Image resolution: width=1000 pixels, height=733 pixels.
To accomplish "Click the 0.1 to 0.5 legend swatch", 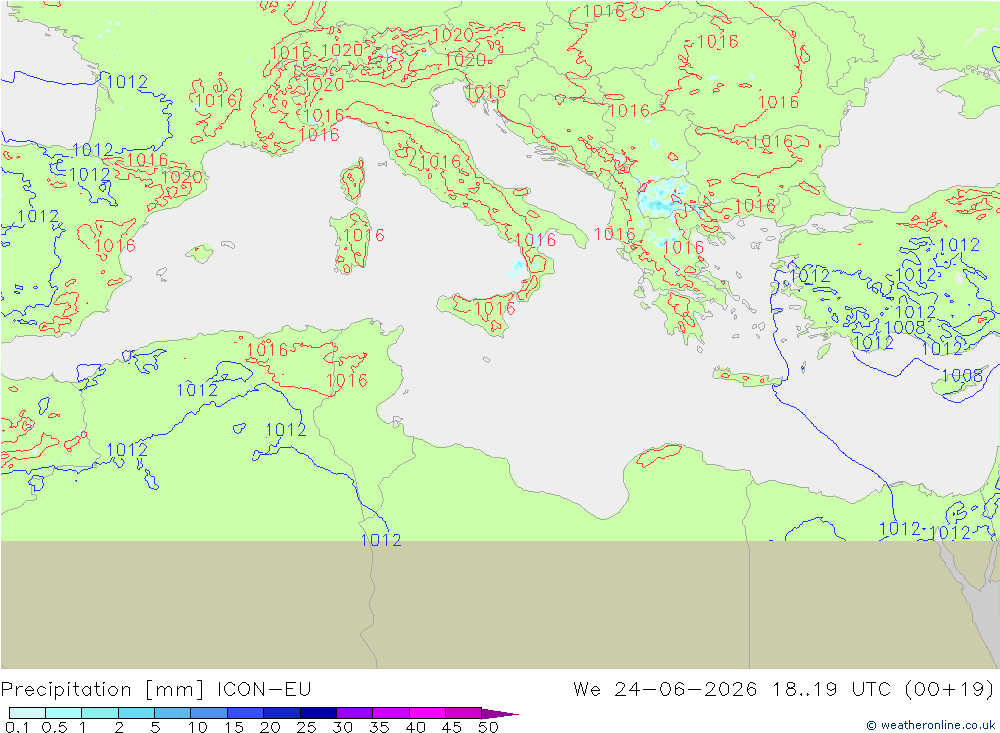I will (27, 713).
